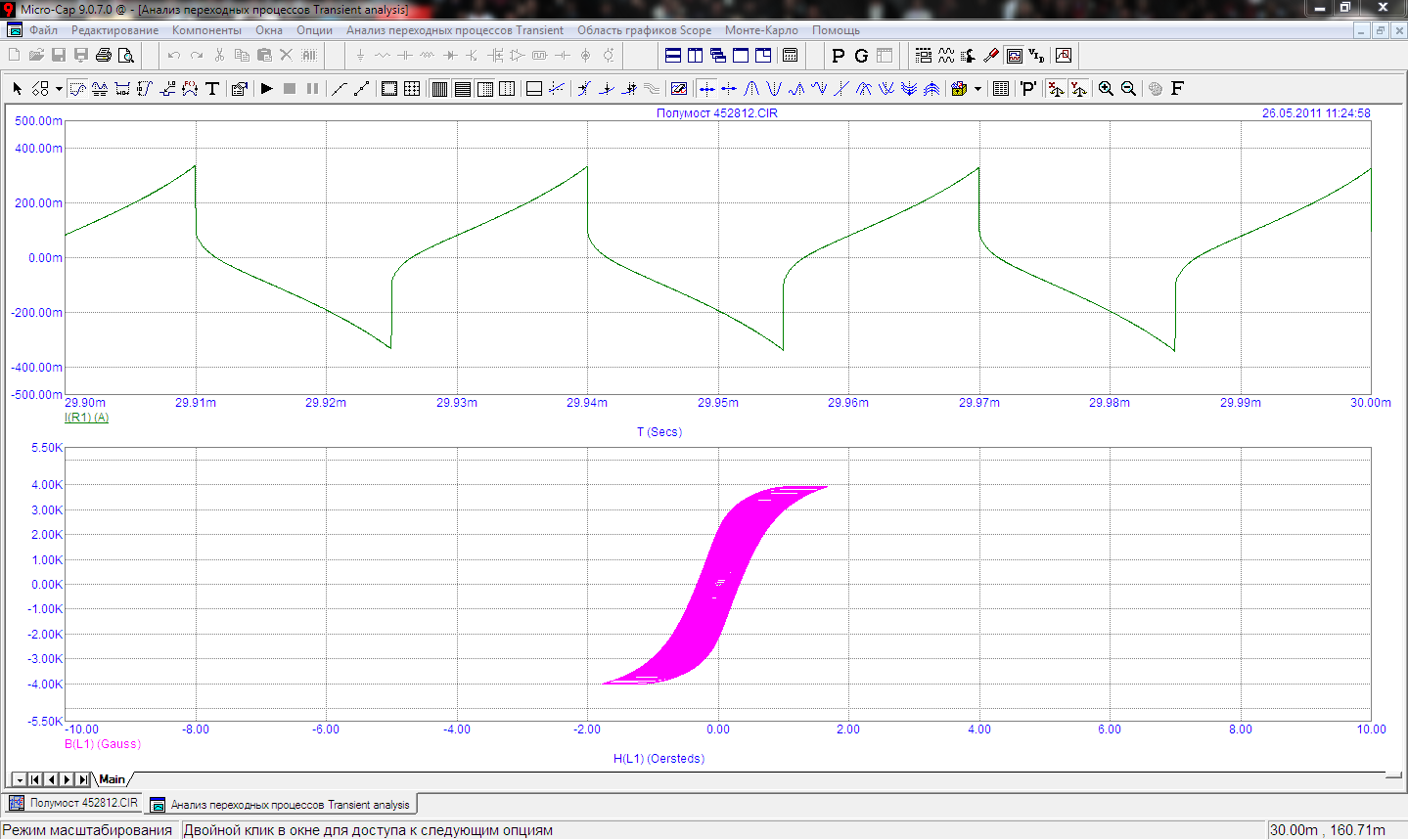
Task: Open the page list dropdown beside Main tab
Action: click(x=19, y=779)
